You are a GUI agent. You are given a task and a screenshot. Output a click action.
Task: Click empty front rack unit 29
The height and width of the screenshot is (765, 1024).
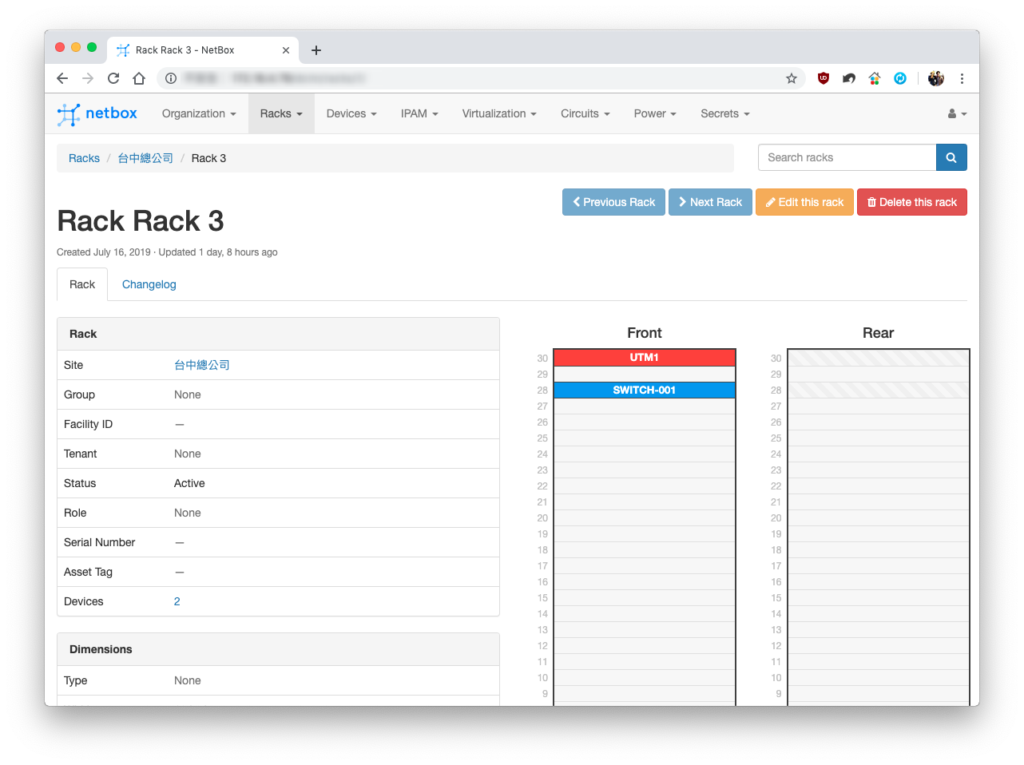pos(645,374)
